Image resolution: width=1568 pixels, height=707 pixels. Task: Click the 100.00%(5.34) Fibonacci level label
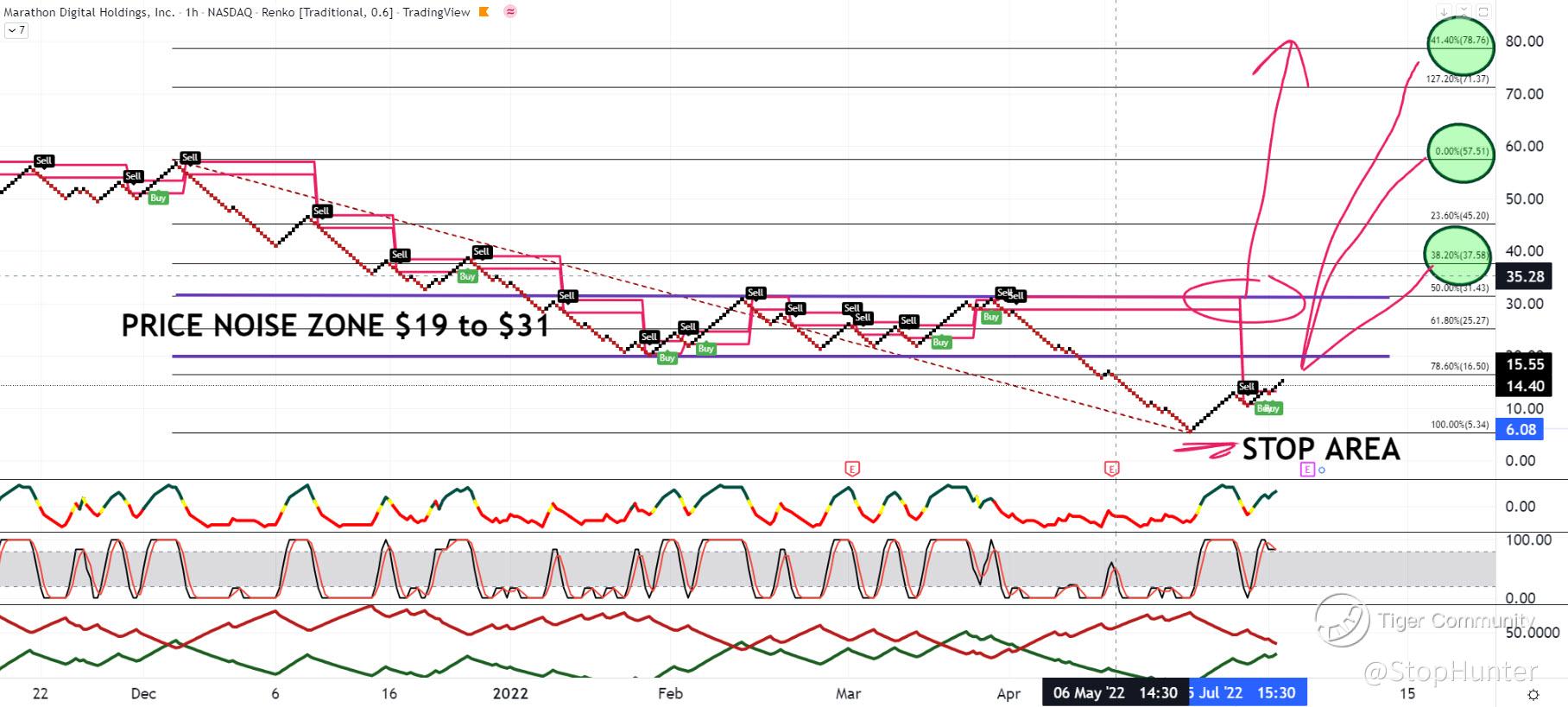click(x=1460, y=425)
